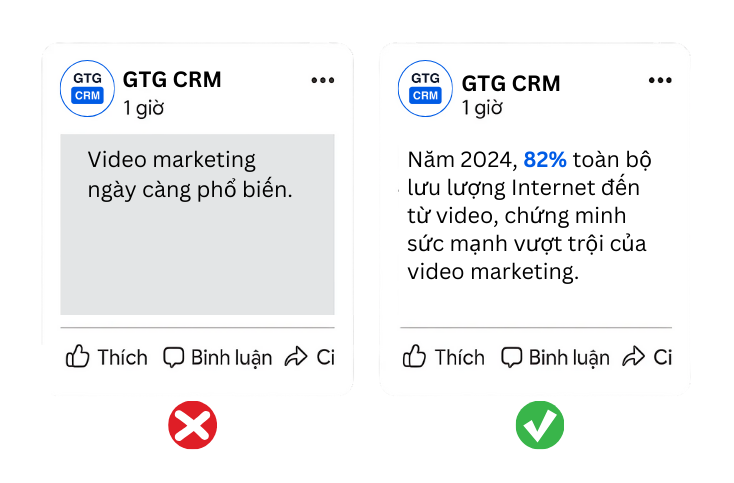
Task: Open GTG CRM page name in left post
Action: pyautogui.click(x=172, y=80)
